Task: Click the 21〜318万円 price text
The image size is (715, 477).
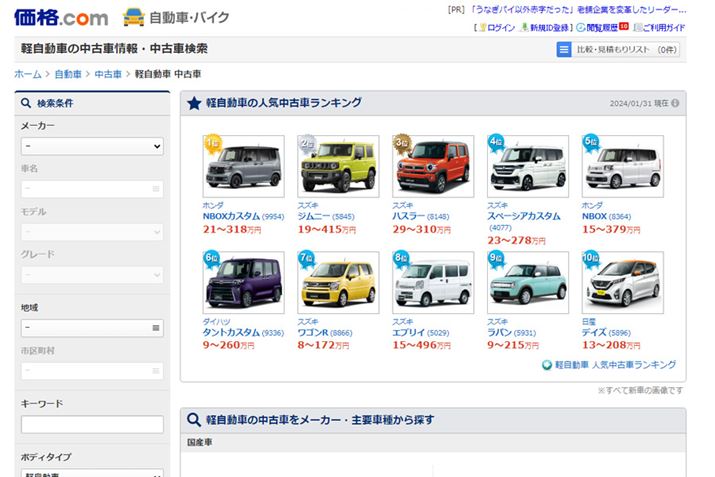Action: (x=232, y=229)
